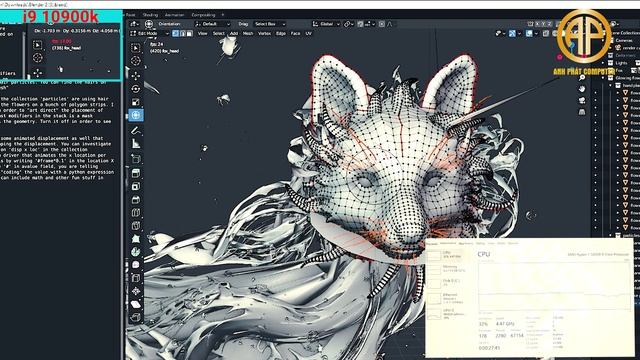
Task: Click Select Box icon in i9 10900k inset
Action: coord(37,44)
